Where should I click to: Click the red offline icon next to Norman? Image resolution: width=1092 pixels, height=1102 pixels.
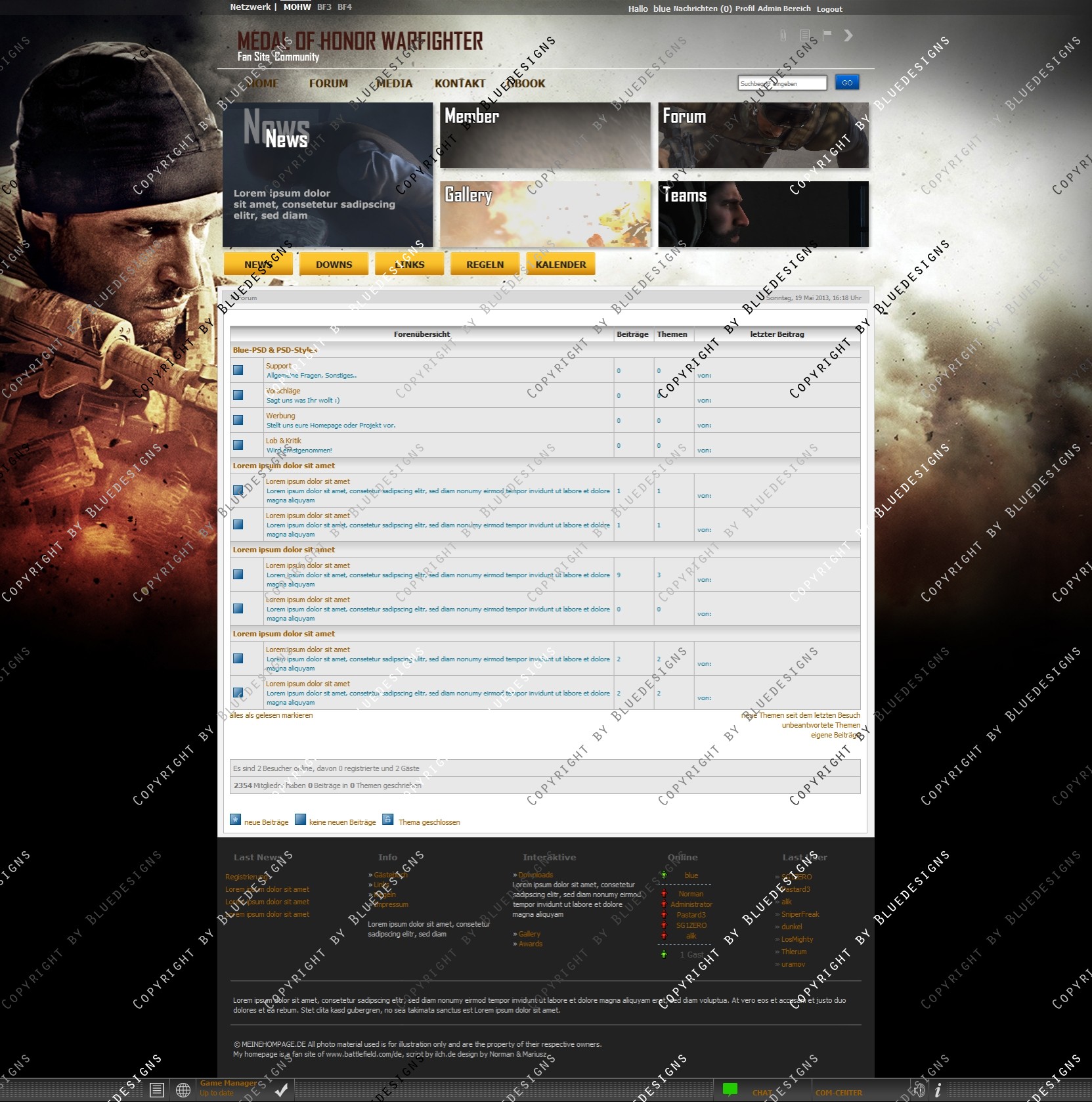[664, 894]
